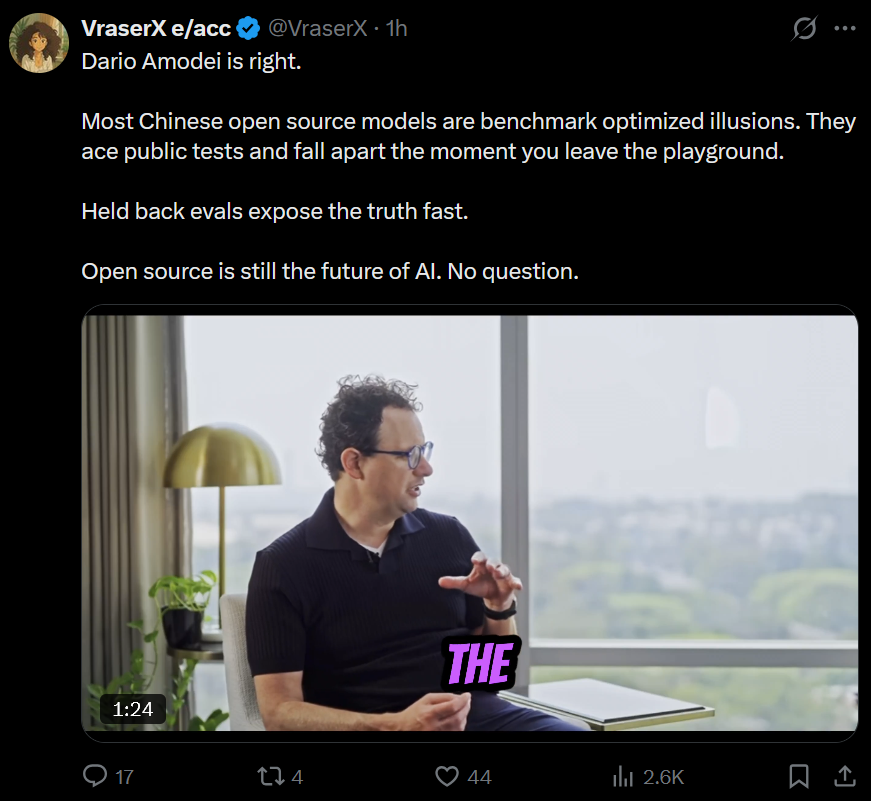Open the three-dot more options menu

tap(845, 28)
